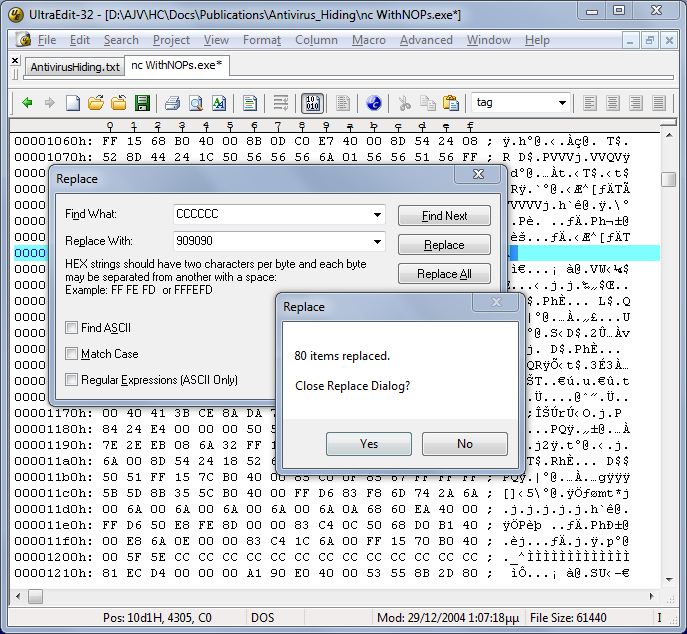The width and height of the screenshot is (687, 634).
Task: Click the clipboard paste icon
Action: tap(450, 103)
